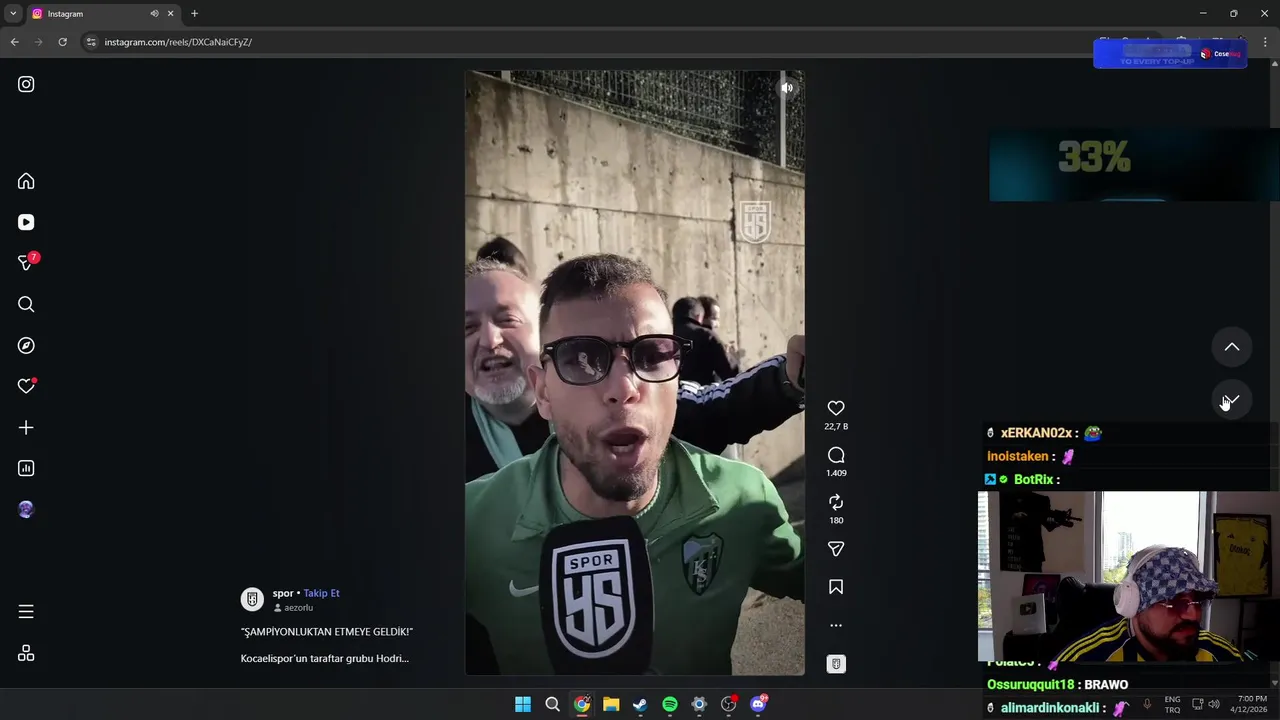
Task: Open the system volume tray icon
Action: 1214,704
